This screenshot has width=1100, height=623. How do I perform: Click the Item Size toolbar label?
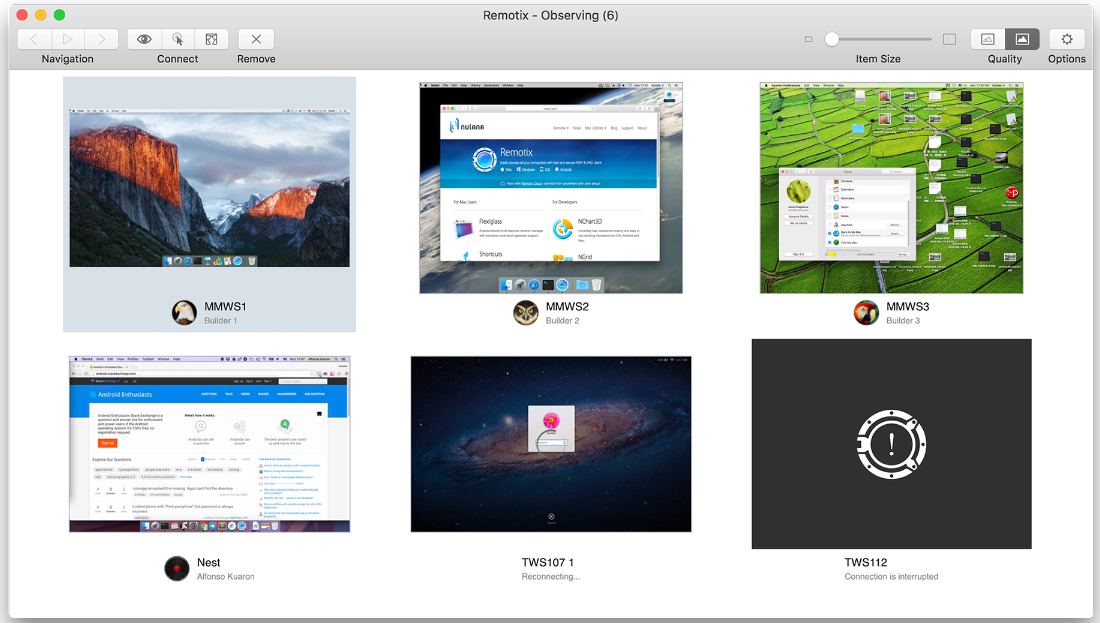(878, 59)
